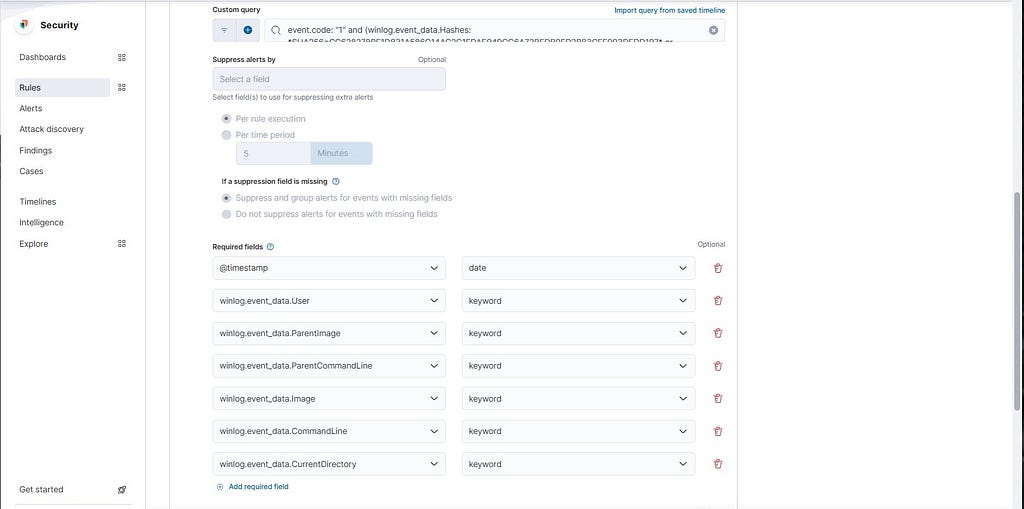Expand the ParentImage field name dropdown
Image resolution: width=1024 pixels, height=509 pixels.
pyautogui.click(x=329, y=333)
